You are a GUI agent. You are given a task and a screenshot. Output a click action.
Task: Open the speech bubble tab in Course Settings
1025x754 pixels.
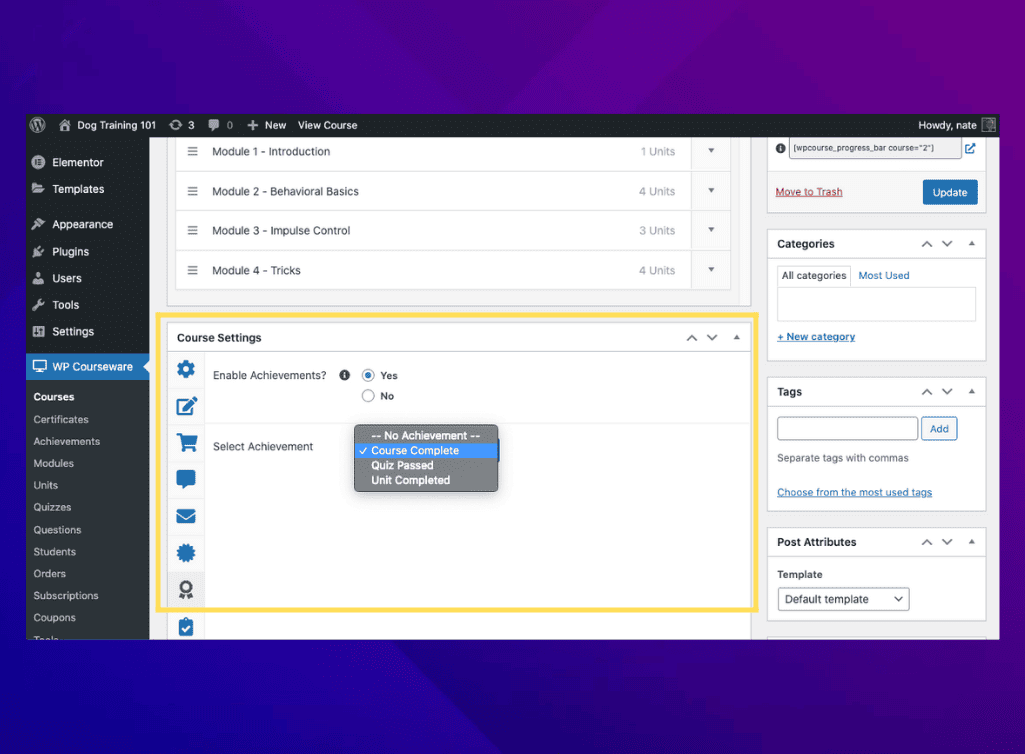[x=186, y=479]
